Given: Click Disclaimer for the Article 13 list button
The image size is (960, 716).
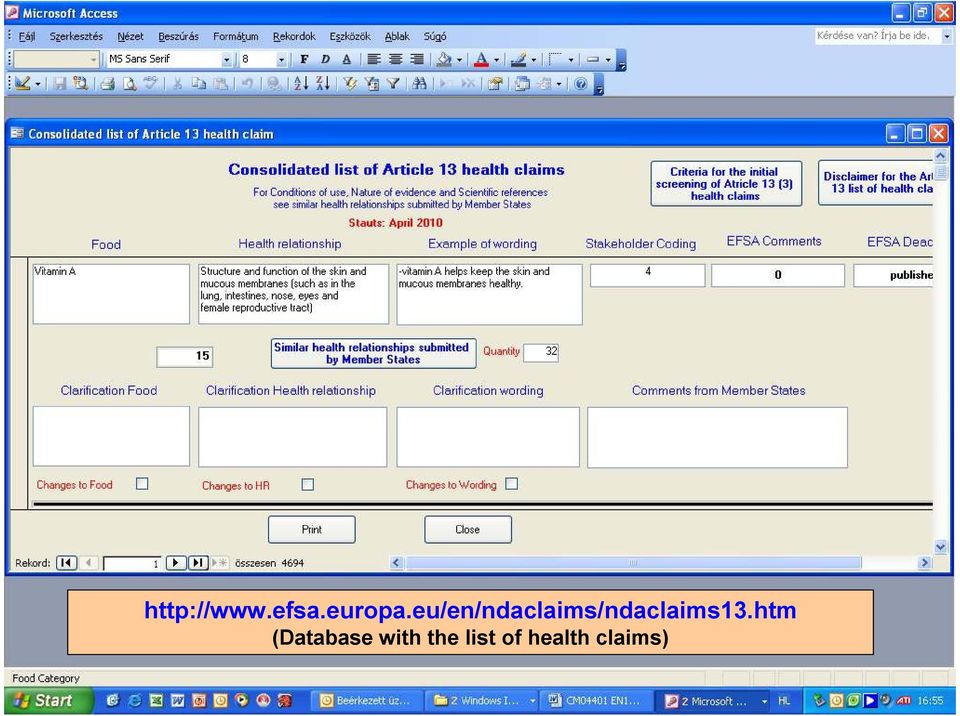Looking at the screenshot, I should pos(876,183).
